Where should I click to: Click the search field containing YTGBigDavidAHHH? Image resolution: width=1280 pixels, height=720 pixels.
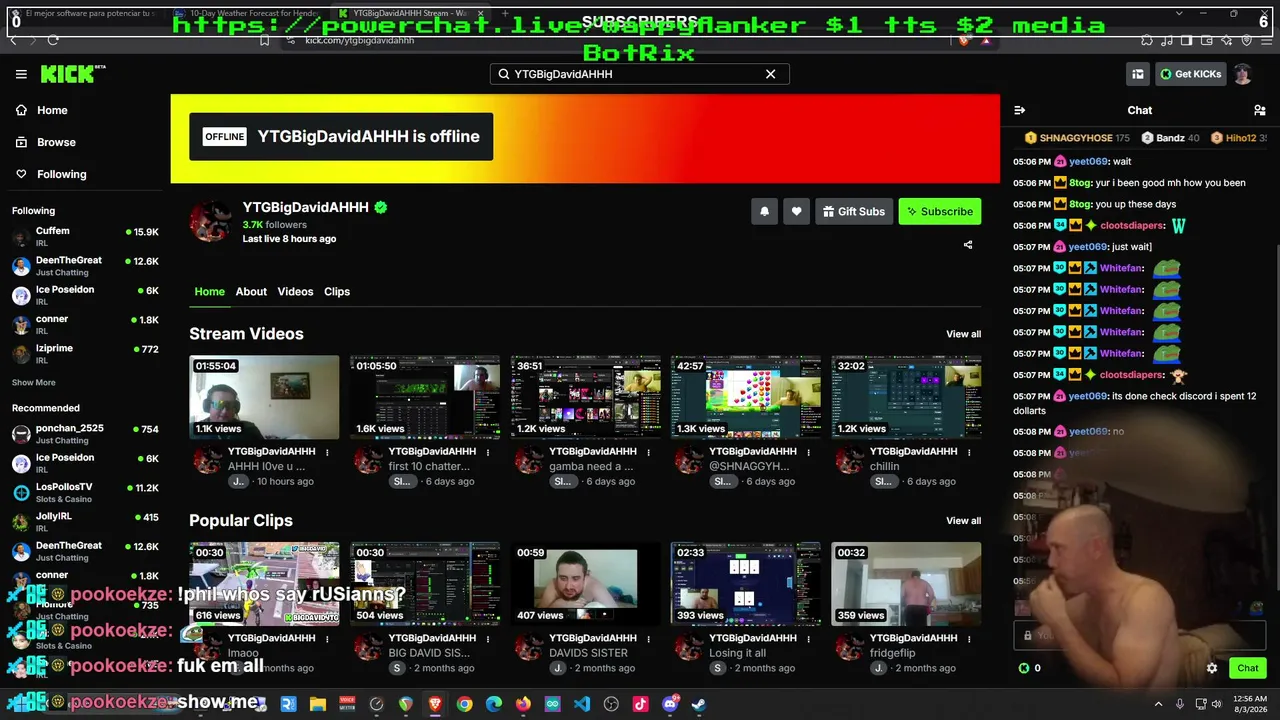point(639,74)
